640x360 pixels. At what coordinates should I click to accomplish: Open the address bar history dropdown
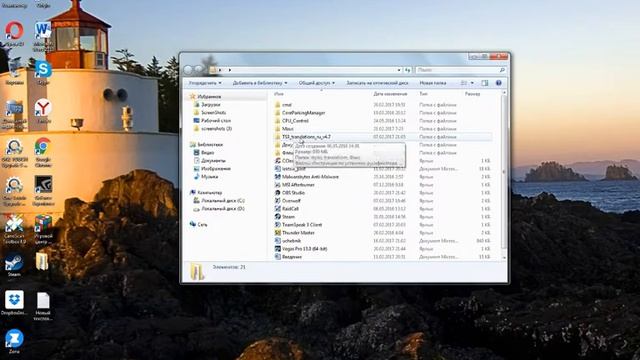click(x=399, y=70)
